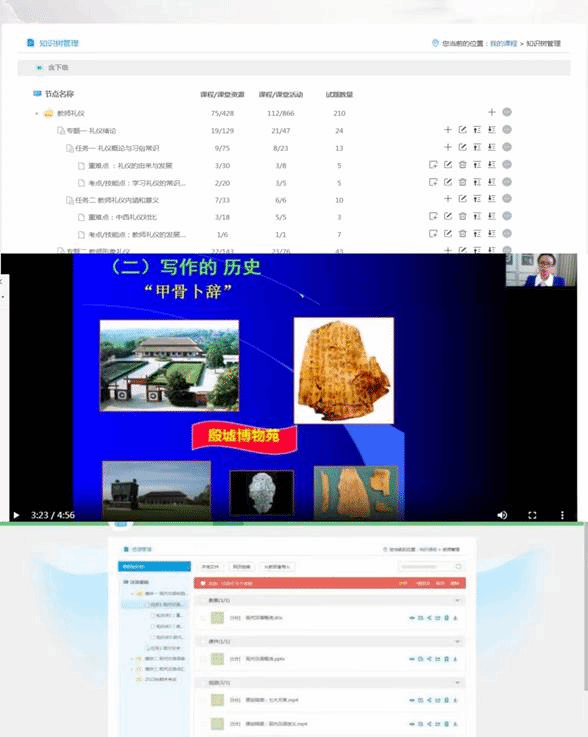Toggle the grey circle on the 教师礼仪 row
This screenshot has height=737, width=588.
point(507,112)
